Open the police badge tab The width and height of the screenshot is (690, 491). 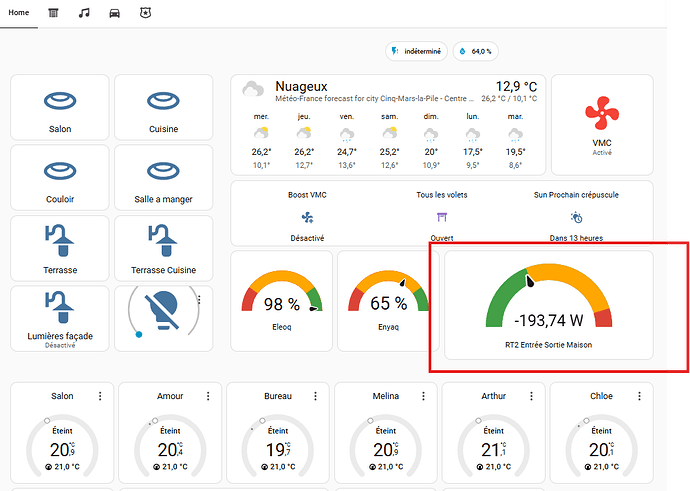145,13
